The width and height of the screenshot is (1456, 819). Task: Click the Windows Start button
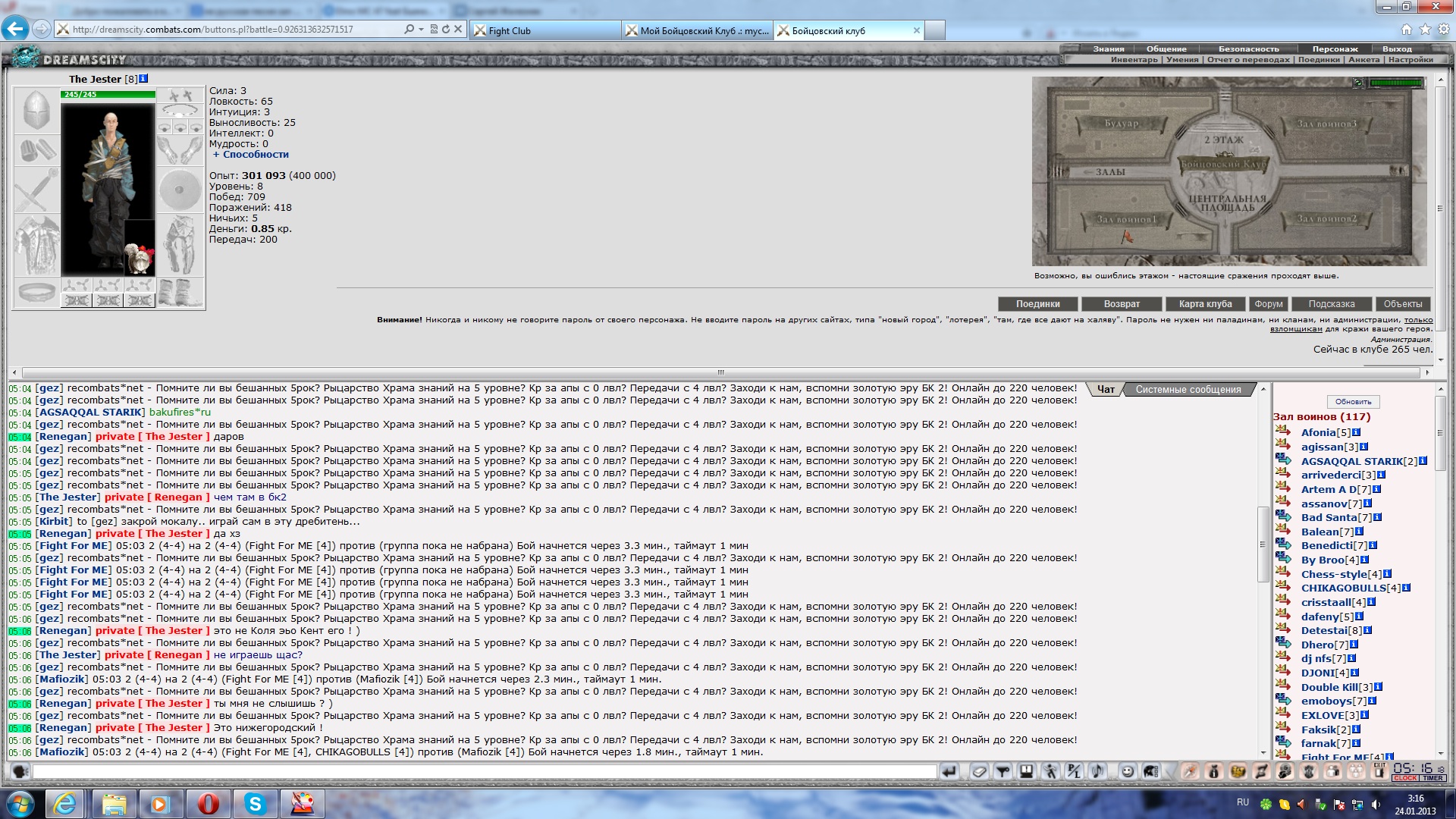[20, 803]
